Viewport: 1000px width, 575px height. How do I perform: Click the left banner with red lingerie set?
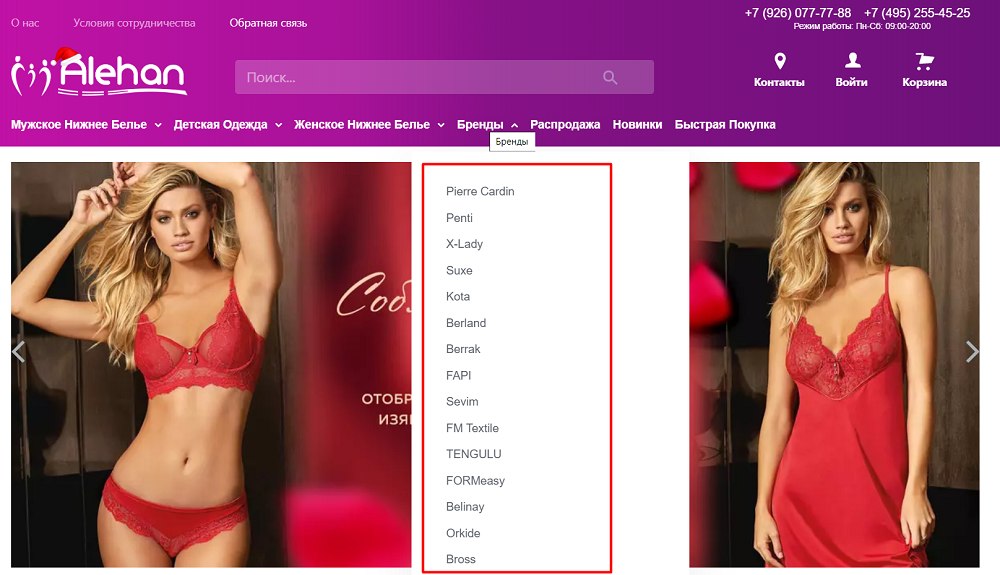tap(211, 365)
